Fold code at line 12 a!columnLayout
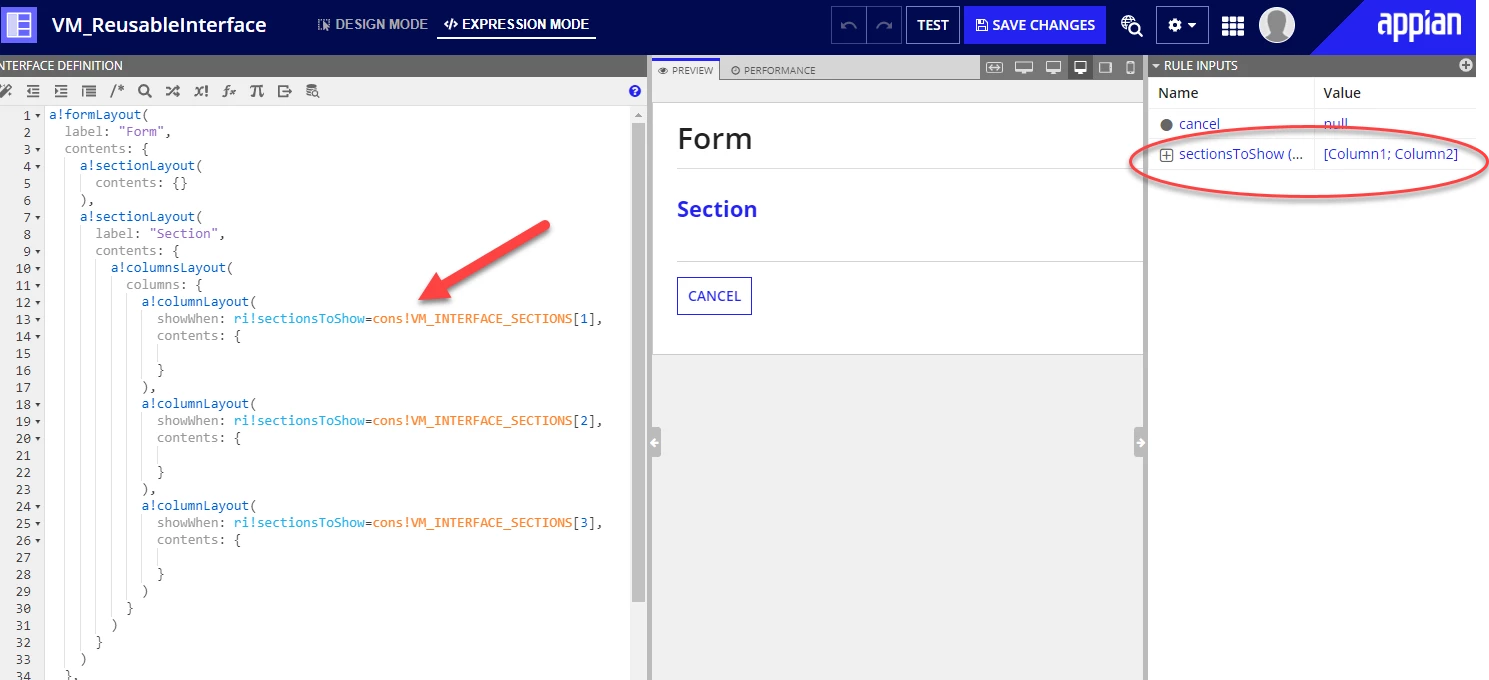 38,302
